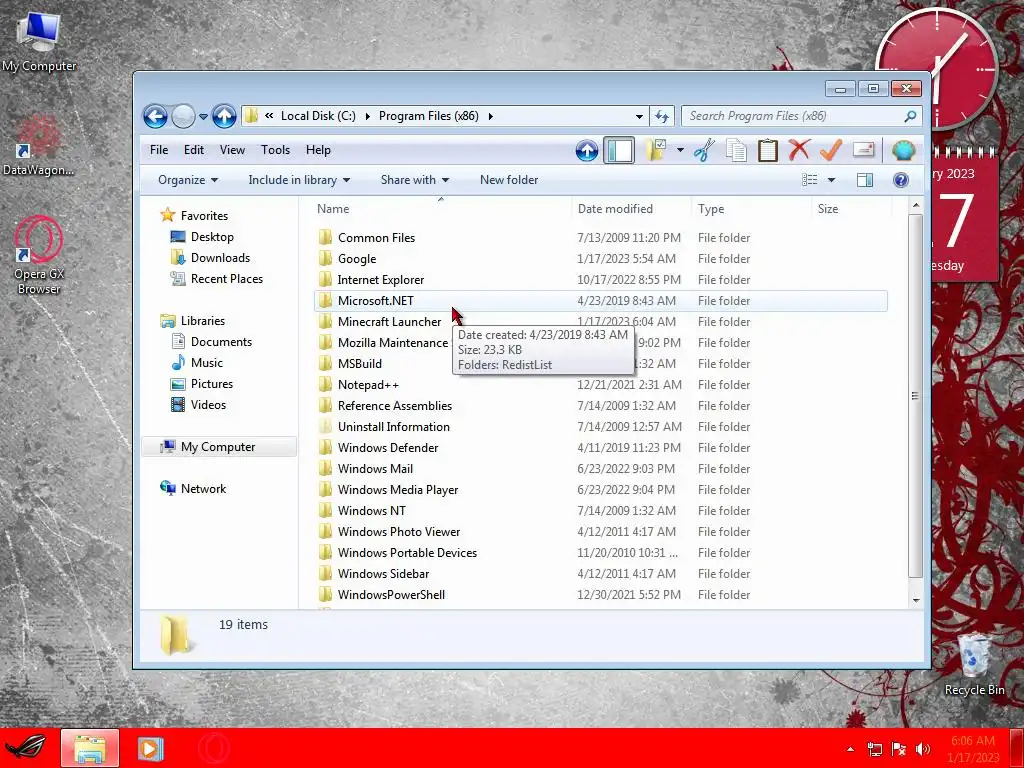This screenshot has height=768, width=1024.
Task: Click the Opera GX taskbar icon
Action: 214,748
